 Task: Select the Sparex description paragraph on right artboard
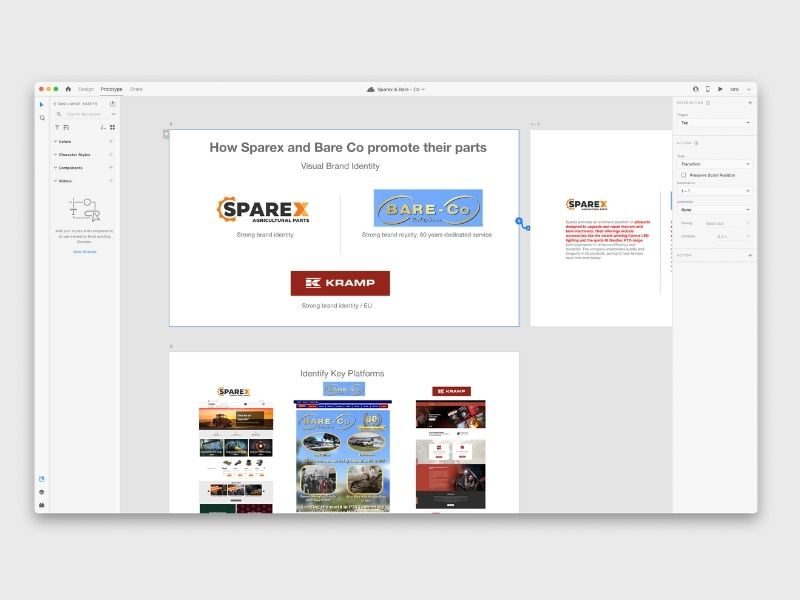(608, 240)
